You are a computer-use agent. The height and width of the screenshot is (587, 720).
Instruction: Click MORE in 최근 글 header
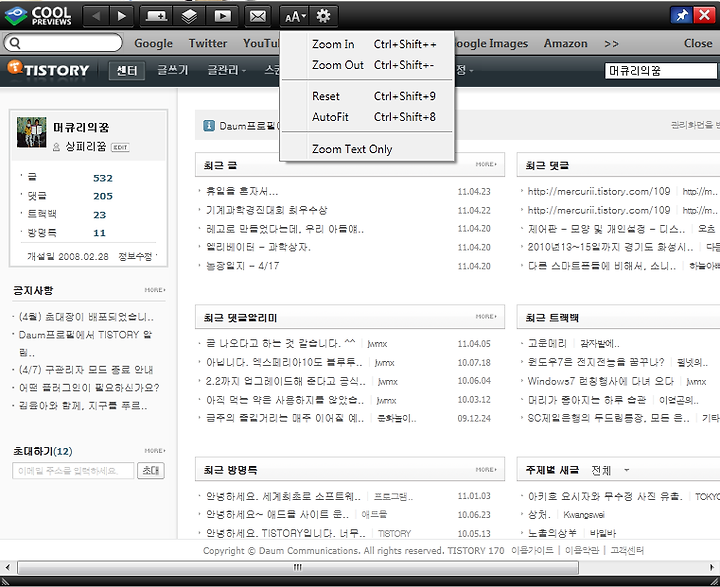(x=486, y=164)
